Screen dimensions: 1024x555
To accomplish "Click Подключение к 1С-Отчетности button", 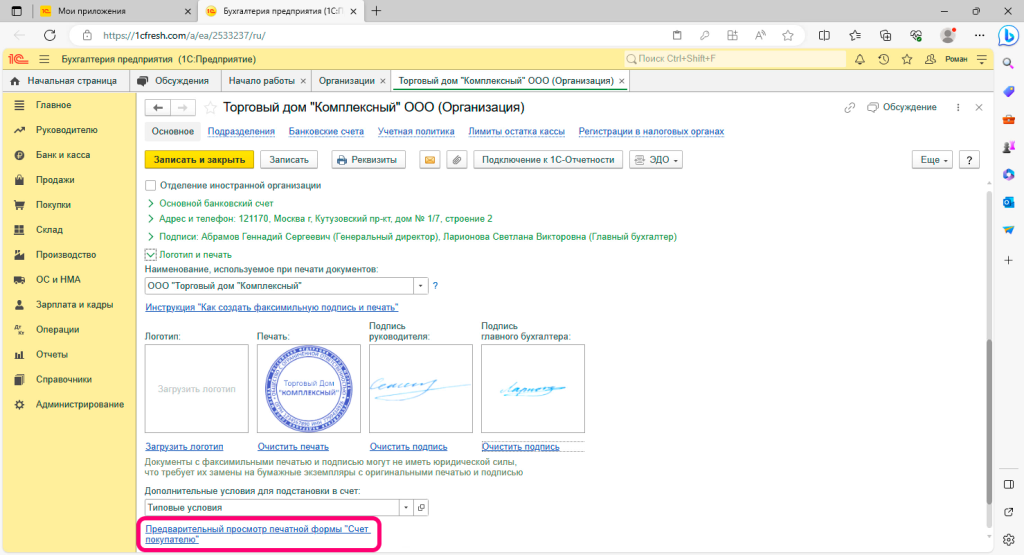I will click(x=548, y=160).
